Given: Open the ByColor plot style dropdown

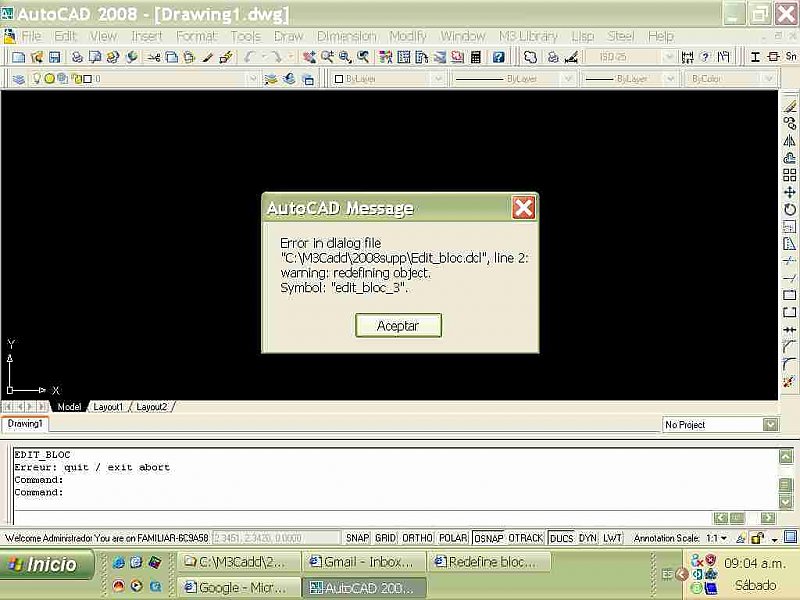Looking at the screenshot, I should (768, 79).
